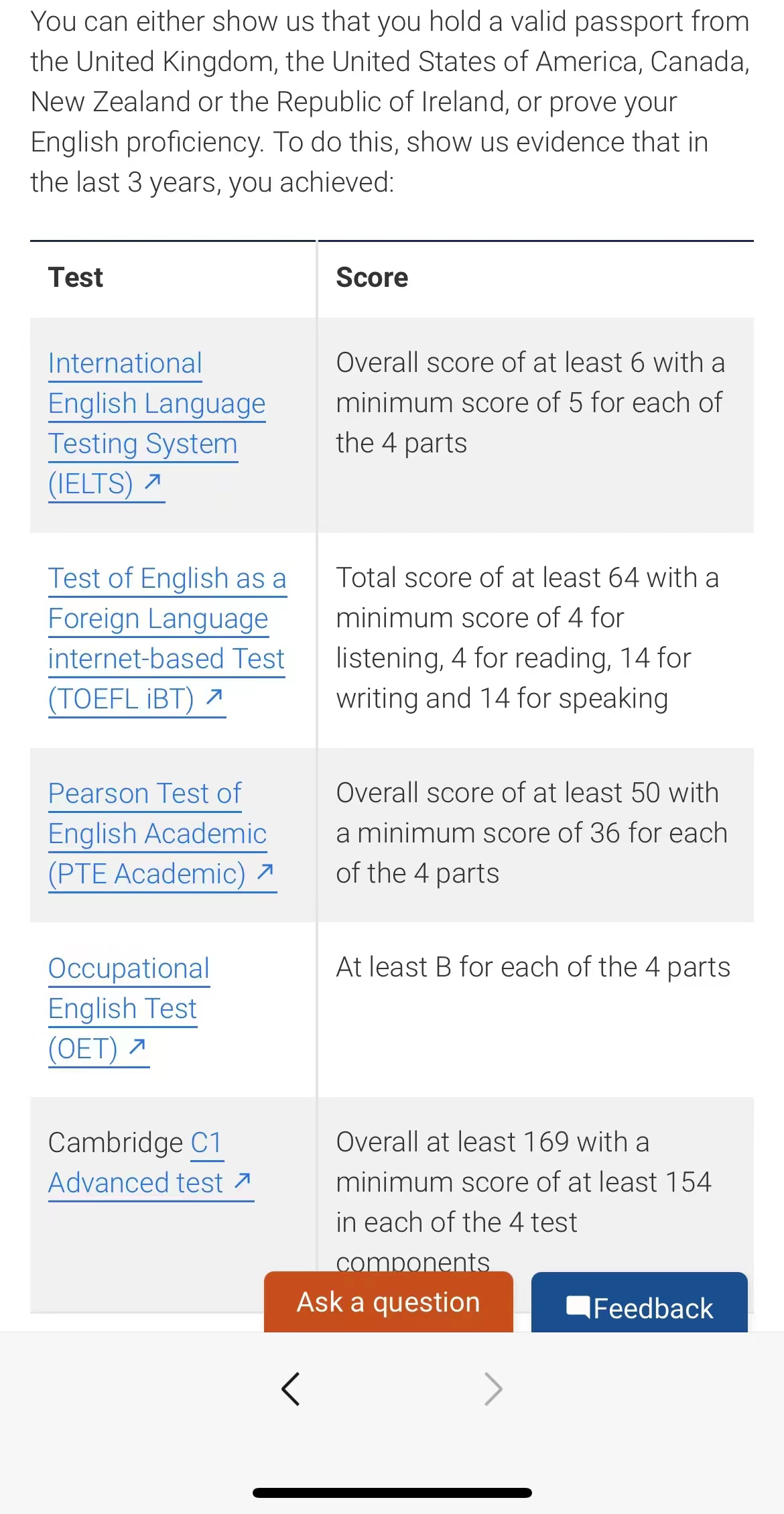Click the TOEFL iBT external link arrow
The width and height of the screenshot is (784, 1514).
[x=214, y=697]
